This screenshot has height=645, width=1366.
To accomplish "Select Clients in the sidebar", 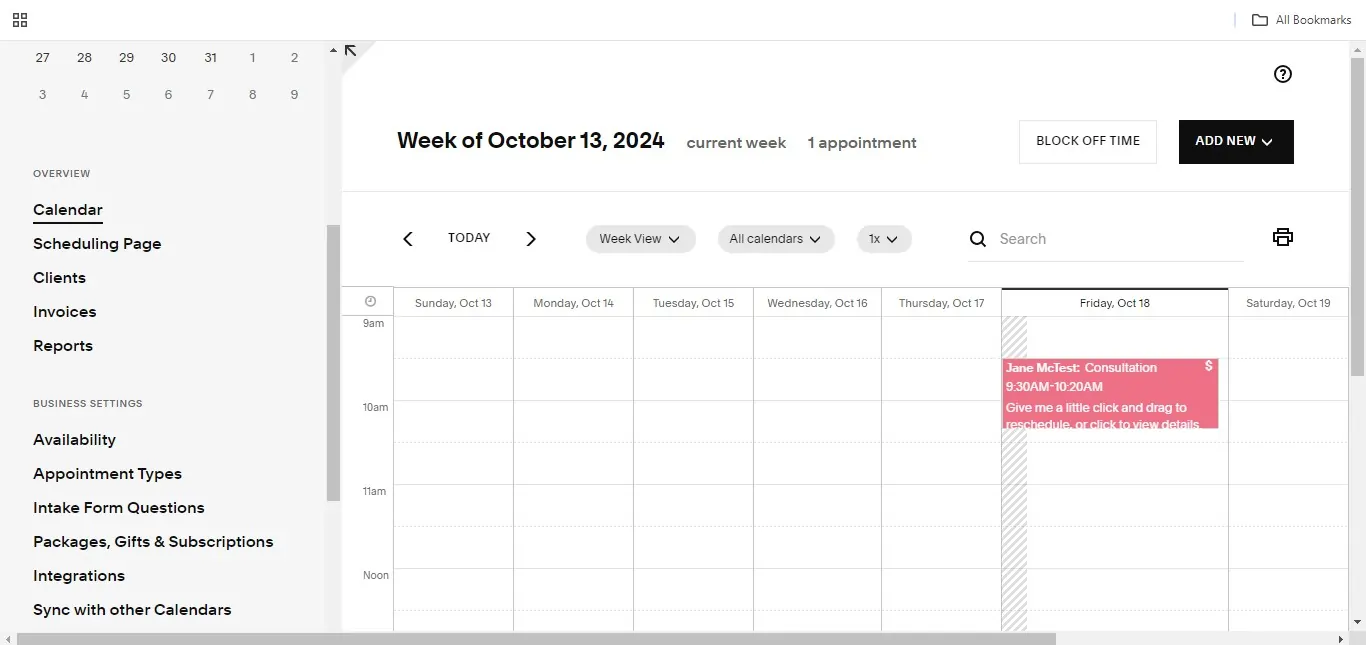I will [59, 278].
